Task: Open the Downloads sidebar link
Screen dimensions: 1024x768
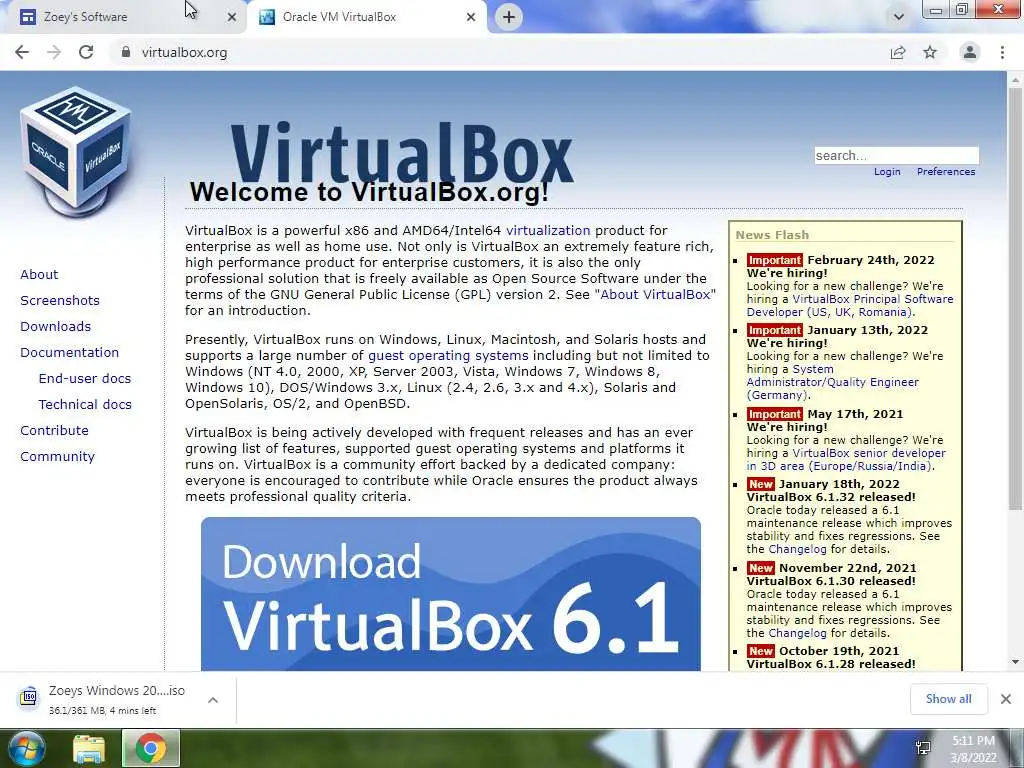Action: pyautogui.click(x=56, y=327)
